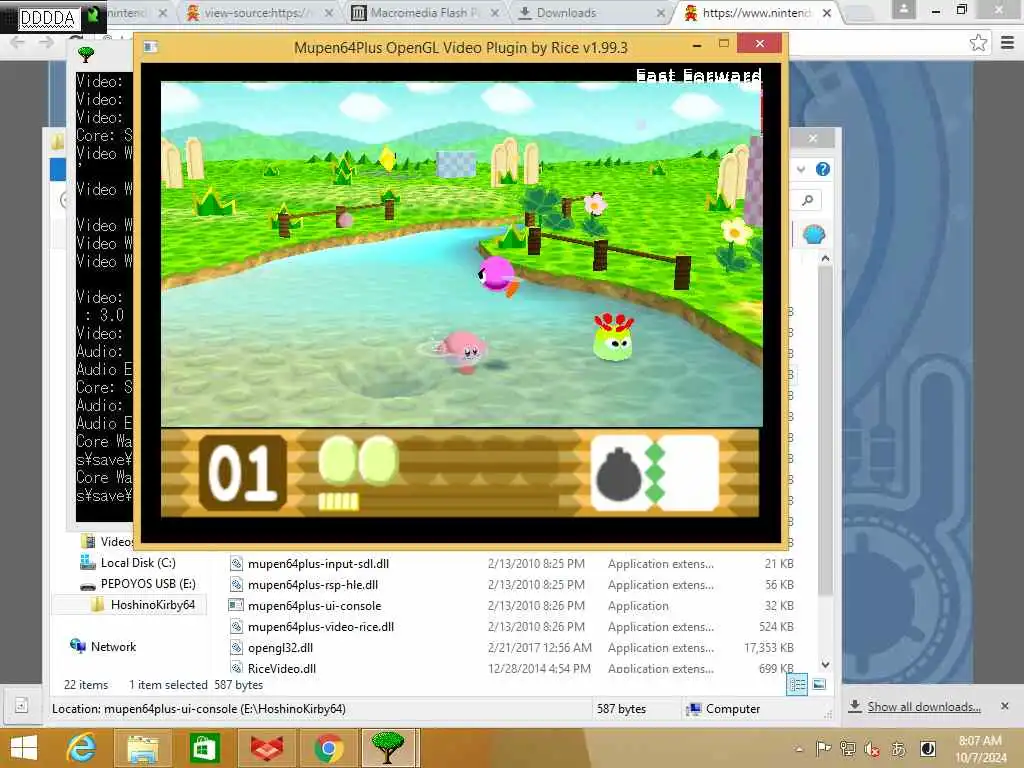The height and width of the screenshot is (768, 1024).
Task: Click the tree icon on console window title
Action: click(86, 55)
